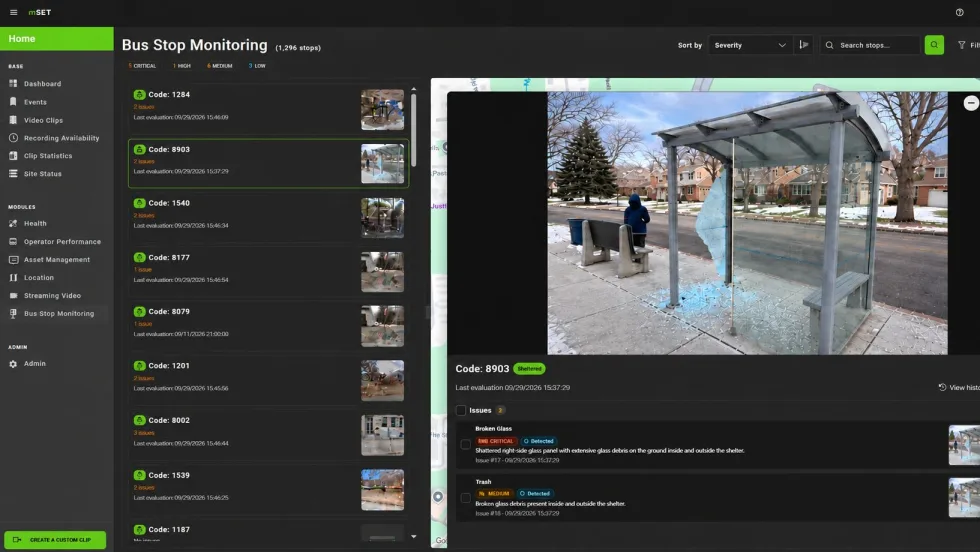
Task: Open the Filter options
Action: (968, 45)
